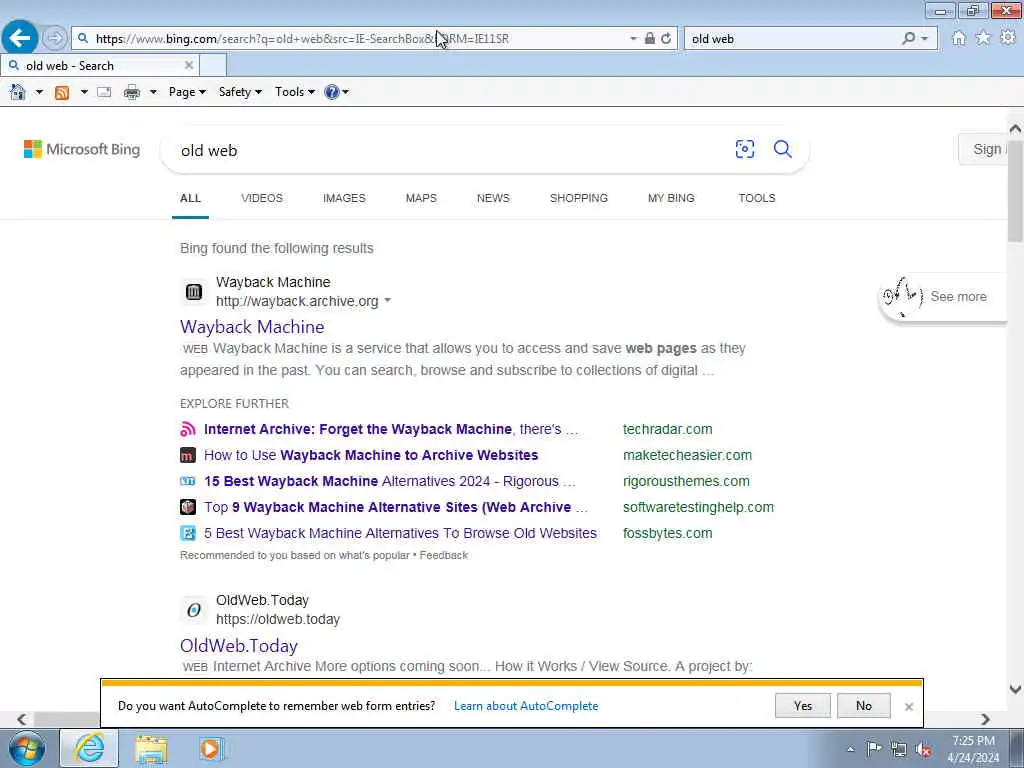Viewport: 1024px width, 768px height.
Task: Click Yes on the AutoComplete prompt
Action: 803,706
